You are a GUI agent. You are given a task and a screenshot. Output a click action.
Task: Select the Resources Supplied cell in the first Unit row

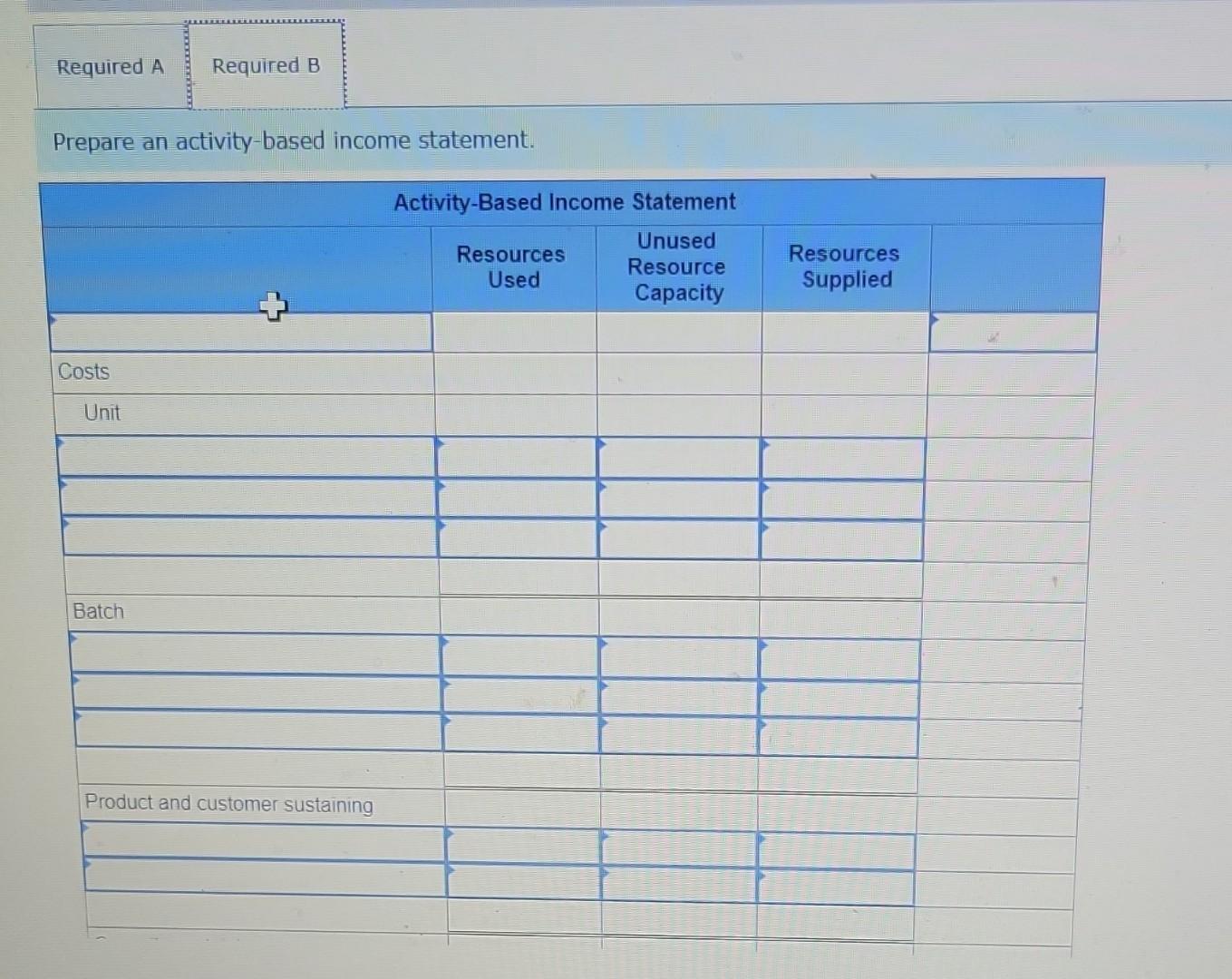tap(841, 458)
